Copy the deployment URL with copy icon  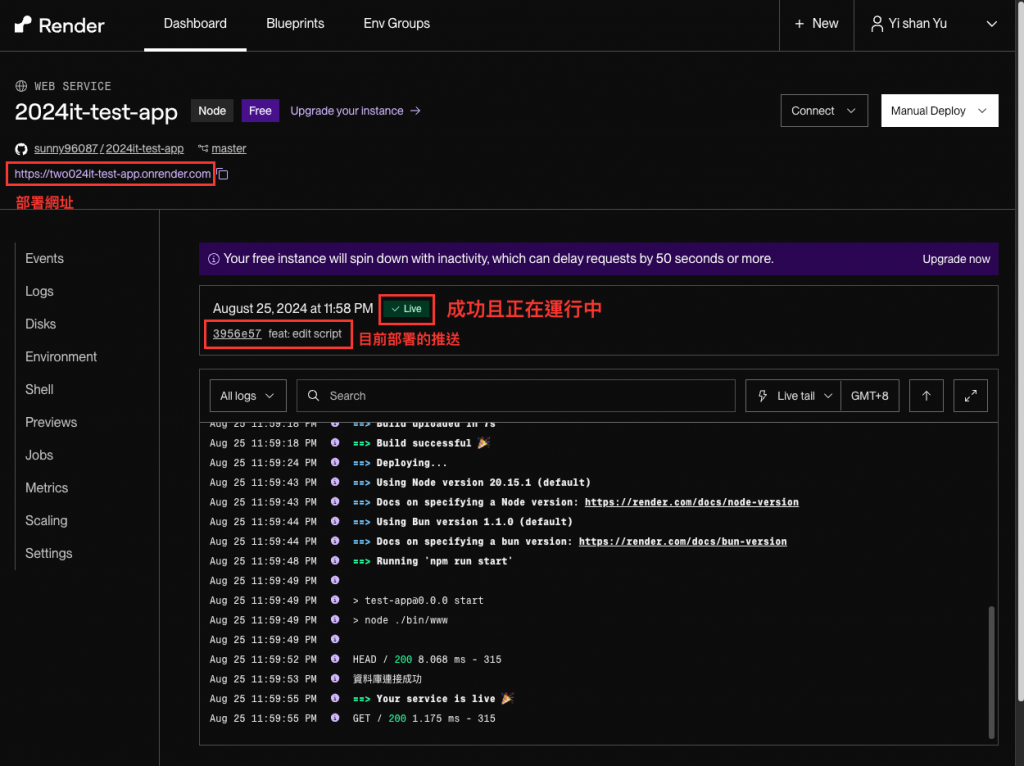[x=223, y=174]
